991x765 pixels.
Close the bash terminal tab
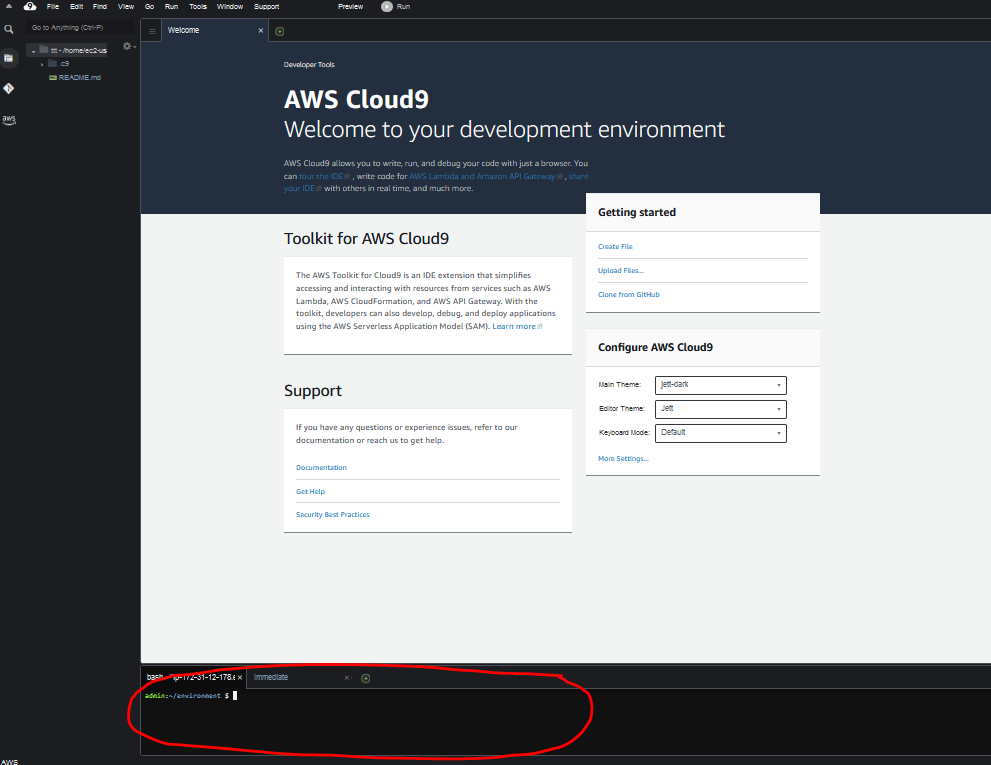tap(240, 677)
